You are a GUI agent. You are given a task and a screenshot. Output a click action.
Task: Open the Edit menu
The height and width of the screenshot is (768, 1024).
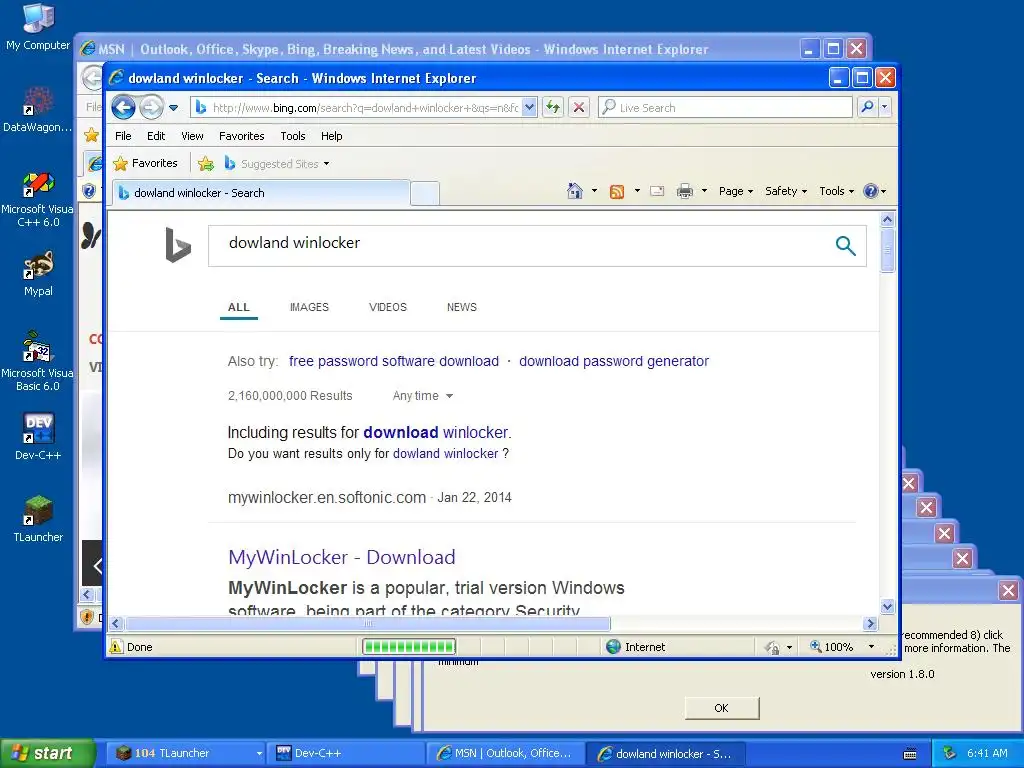[x=156, y=136]
